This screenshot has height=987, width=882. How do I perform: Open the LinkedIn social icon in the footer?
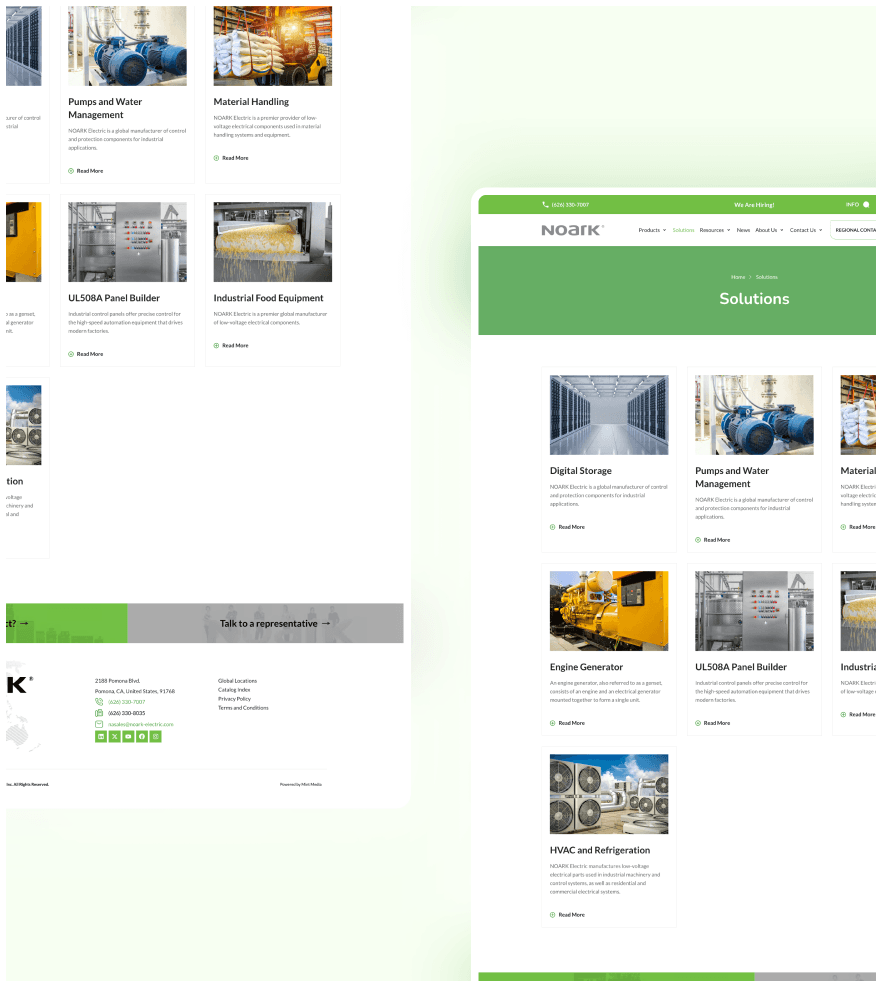pos(101,736)
